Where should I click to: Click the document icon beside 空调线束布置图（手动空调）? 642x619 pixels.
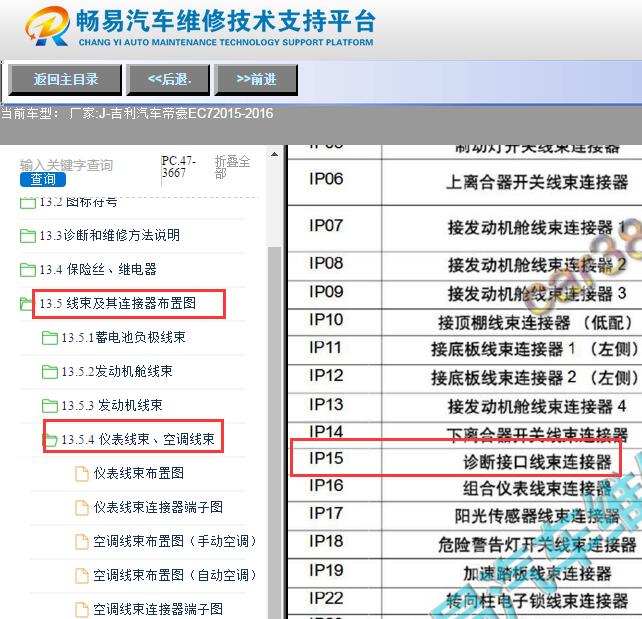coord(82,542)
